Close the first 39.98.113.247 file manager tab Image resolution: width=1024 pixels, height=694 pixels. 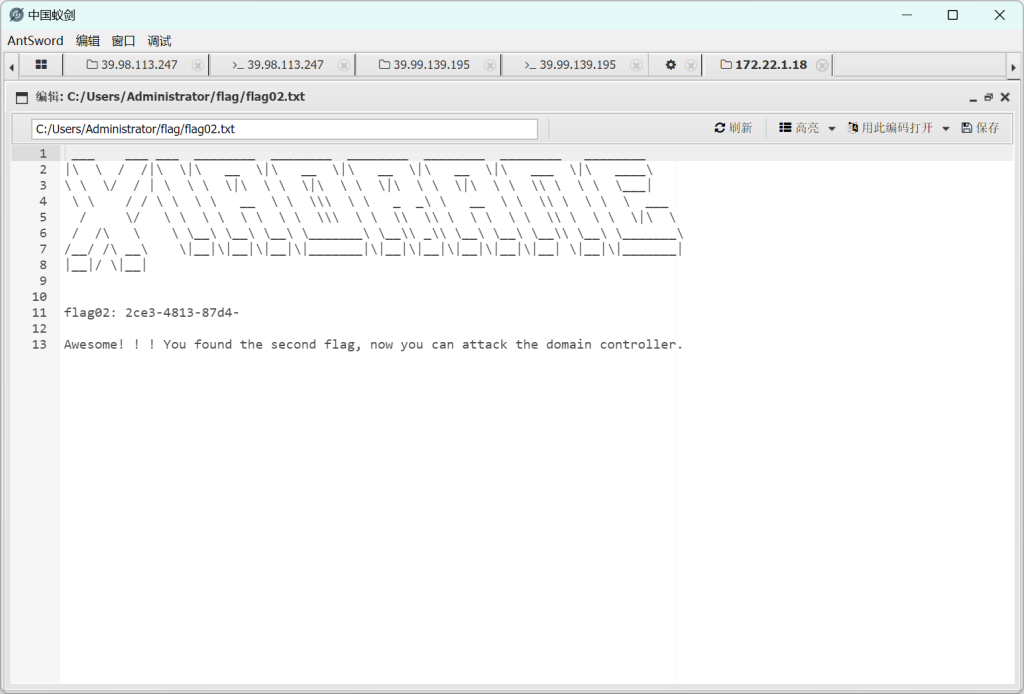(198, 65)
